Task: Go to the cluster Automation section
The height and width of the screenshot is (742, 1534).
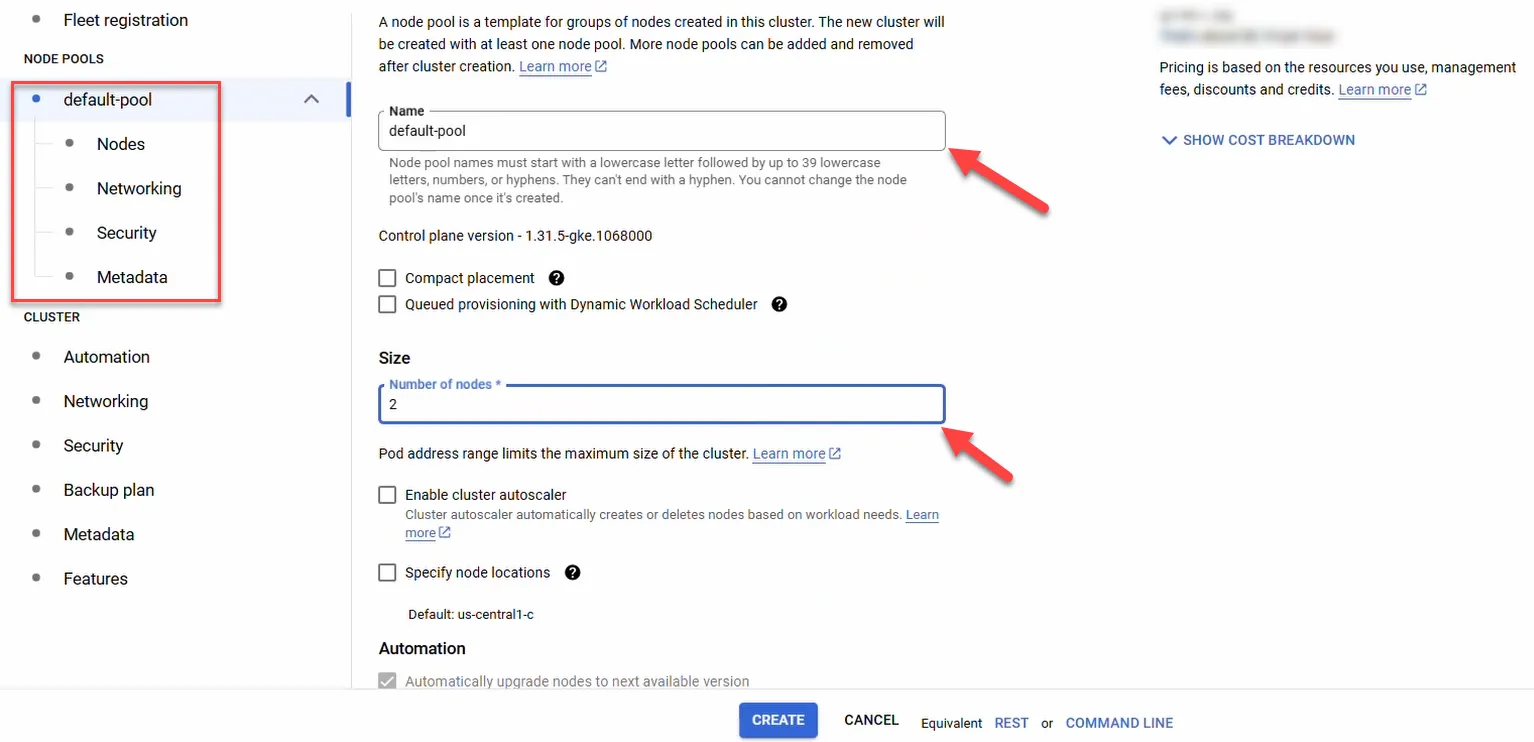Action: [x=107, y=357]
